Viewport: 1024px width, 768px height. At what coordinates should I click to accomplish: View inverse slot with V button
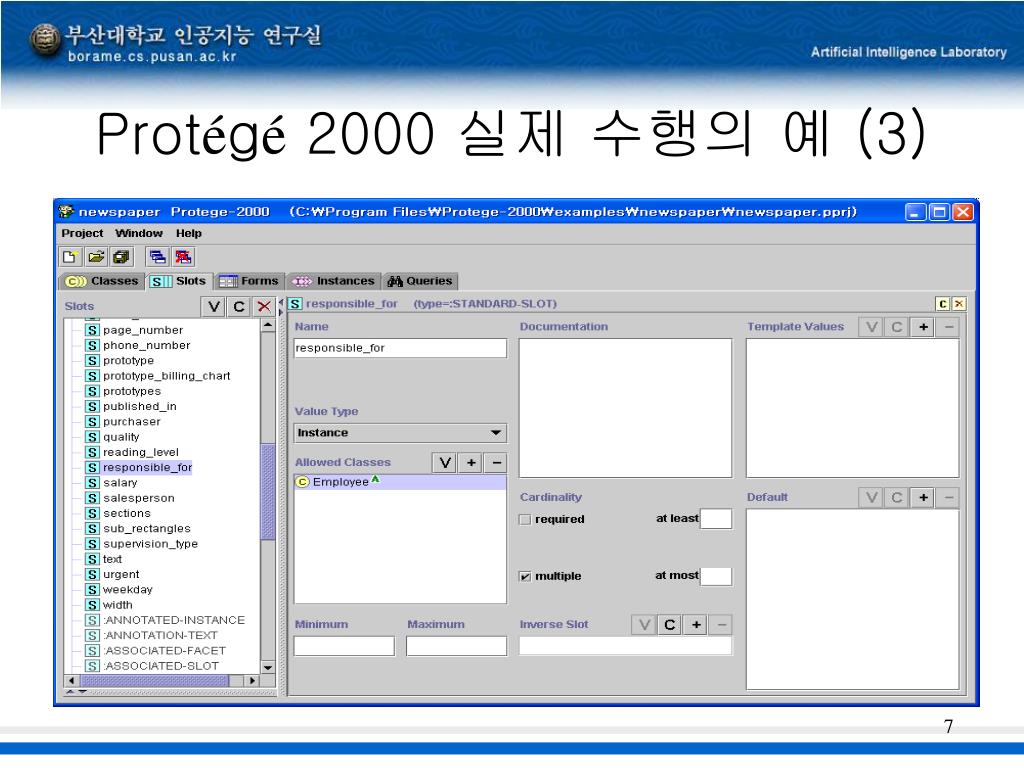pos(644,625)
